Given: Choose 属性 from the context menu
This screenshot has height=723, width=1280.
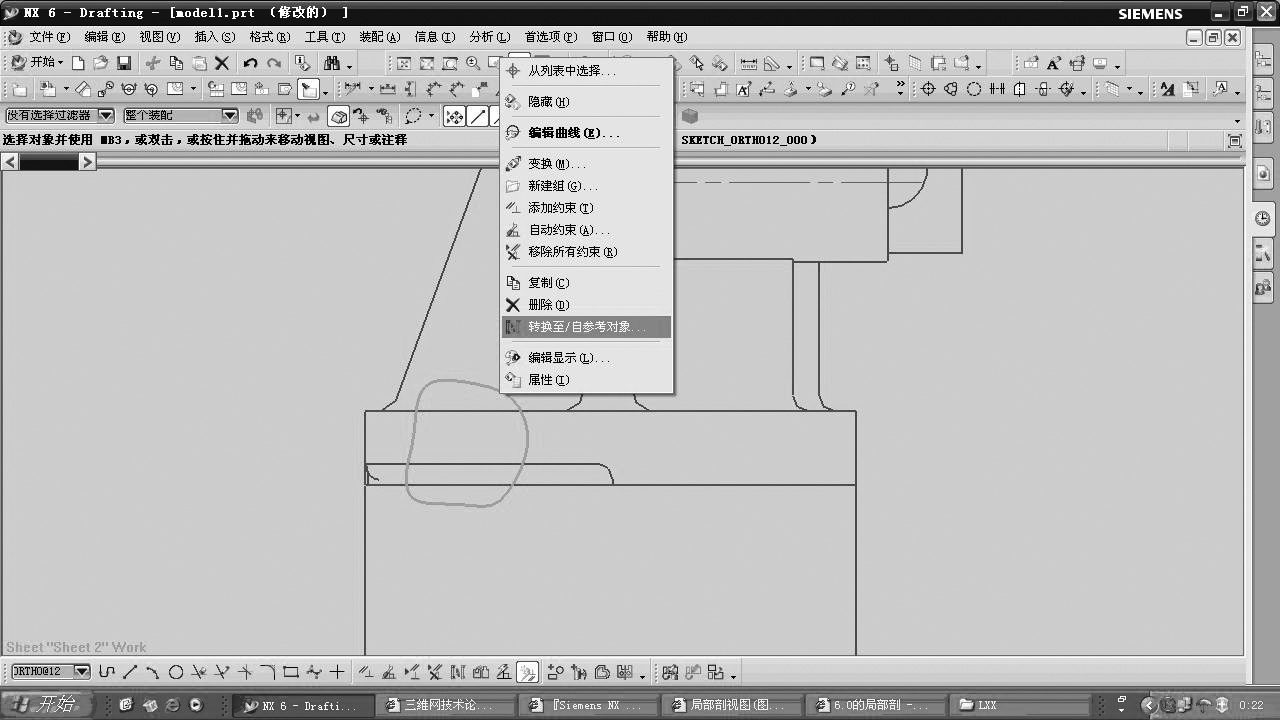Looking at the screenshot, I should pyautogui.click(x=587, y=380).
